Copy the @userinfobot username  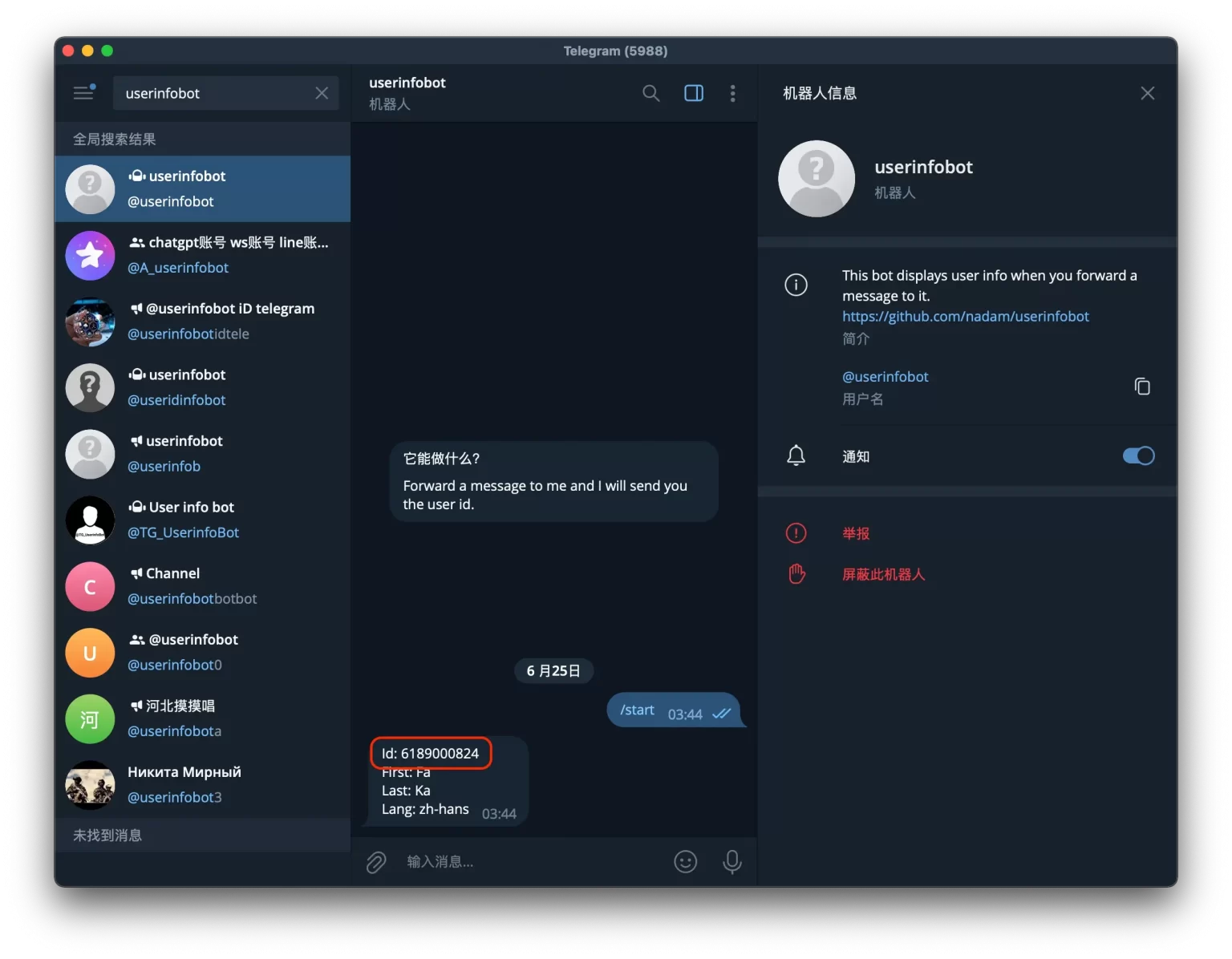pos(1142,386)
